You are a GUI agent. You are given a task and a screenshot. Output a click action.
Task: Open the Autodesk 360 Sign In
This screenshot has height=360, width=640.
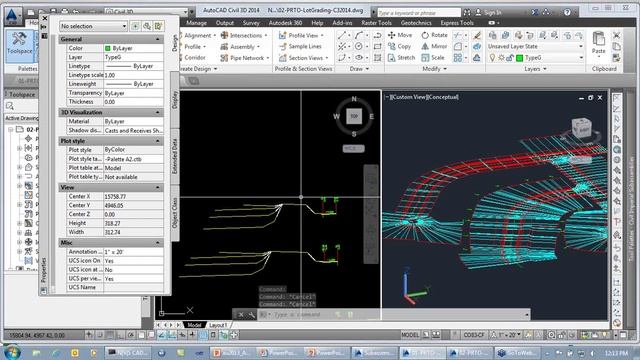pyautogui.click(x=488, y=13)
